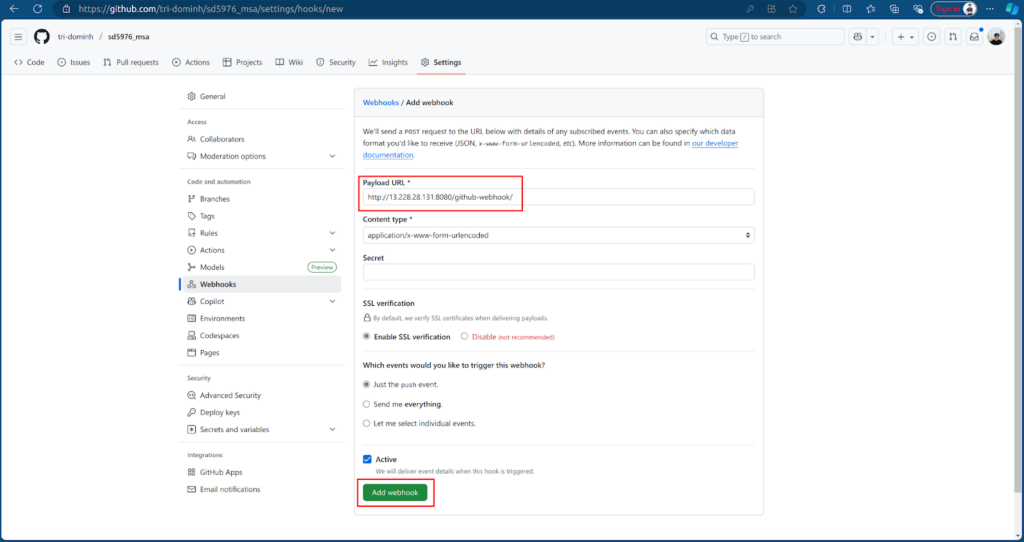Click the Issues shortcut icon in header
This screenshot has width=1024, height=542.
click(932, 37)
